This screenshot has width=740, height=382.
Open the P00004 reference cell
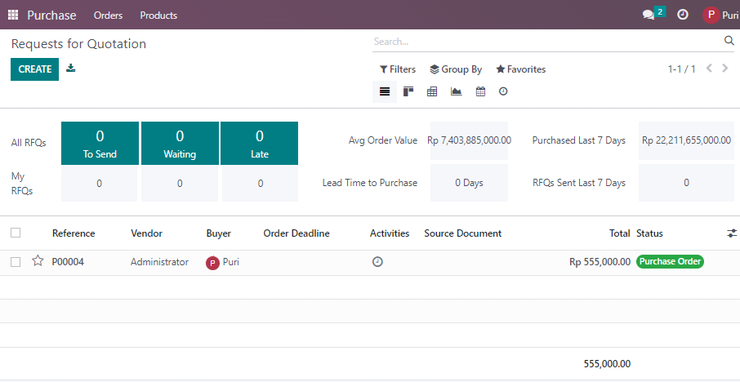(x=68, y=262)
